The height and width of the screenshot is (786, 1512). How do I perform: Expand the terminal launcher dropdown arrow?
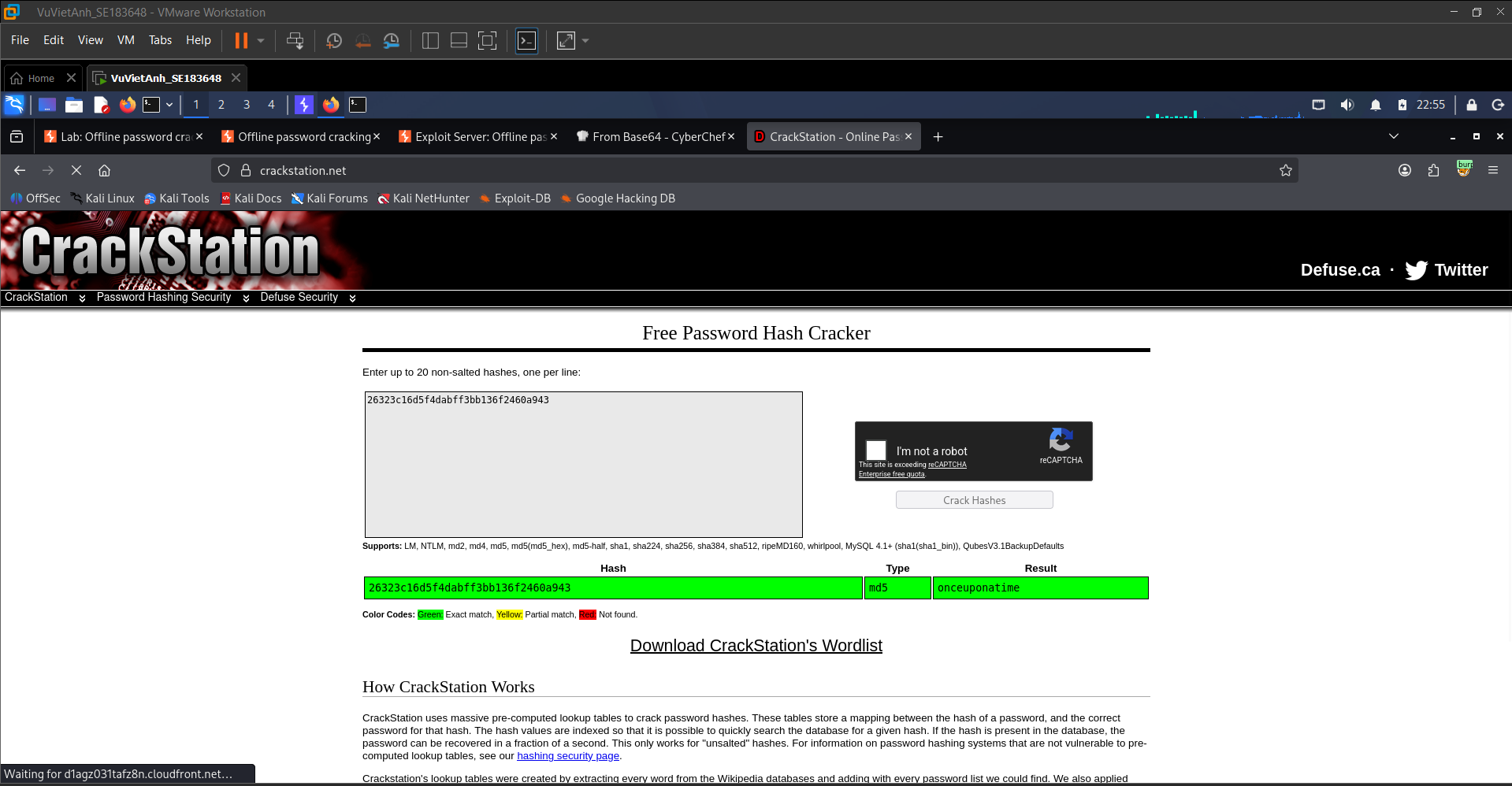tap(169, 105)
